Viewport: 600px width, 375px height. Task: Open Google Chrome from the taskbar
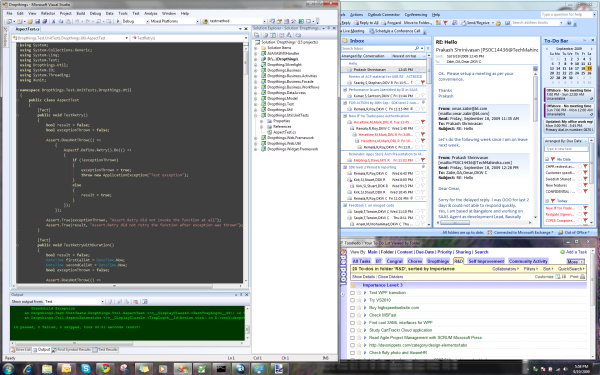point(105,368)
